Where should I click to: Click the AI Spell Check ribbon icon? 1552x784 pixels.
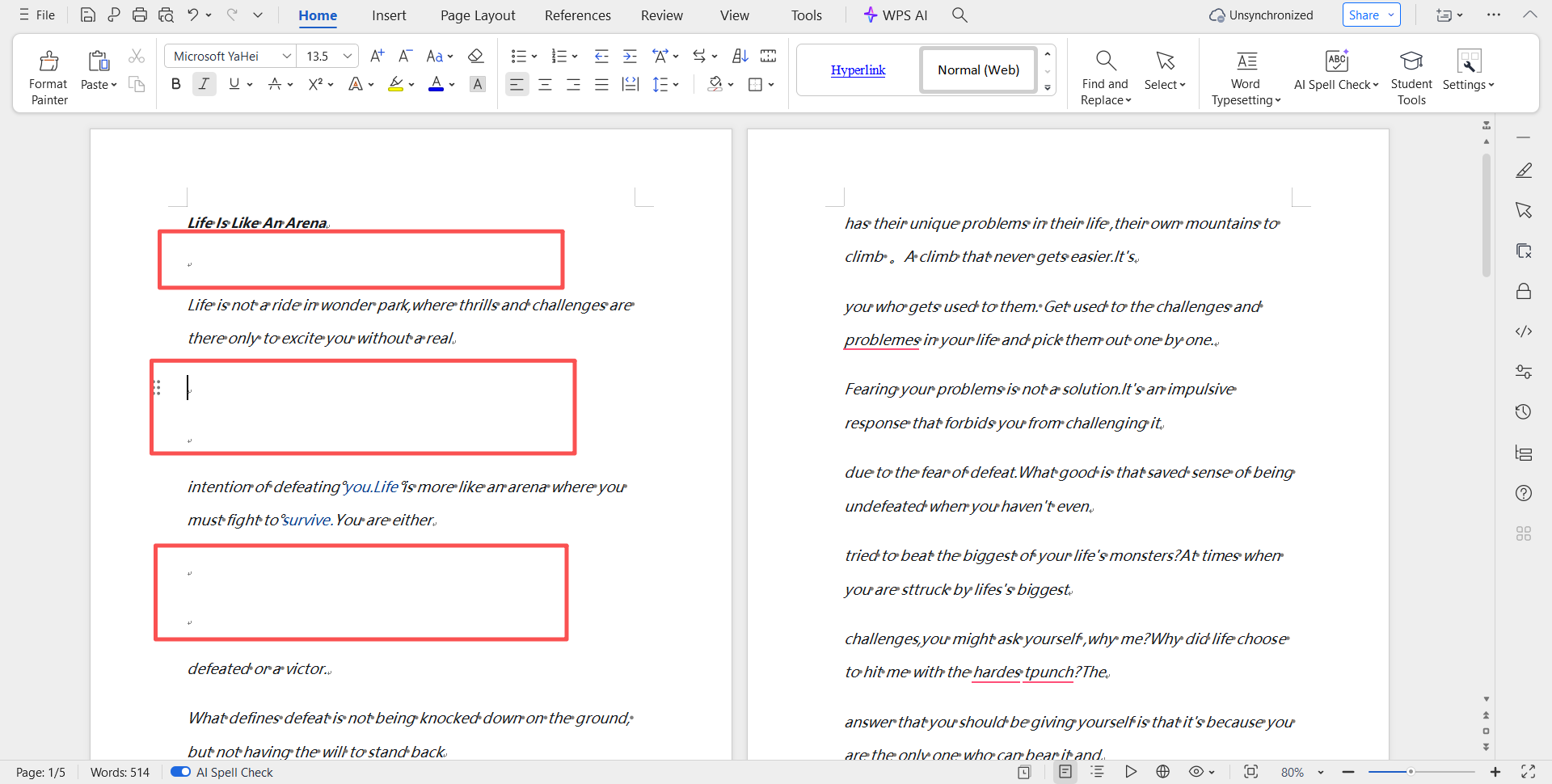[1336, 62]
